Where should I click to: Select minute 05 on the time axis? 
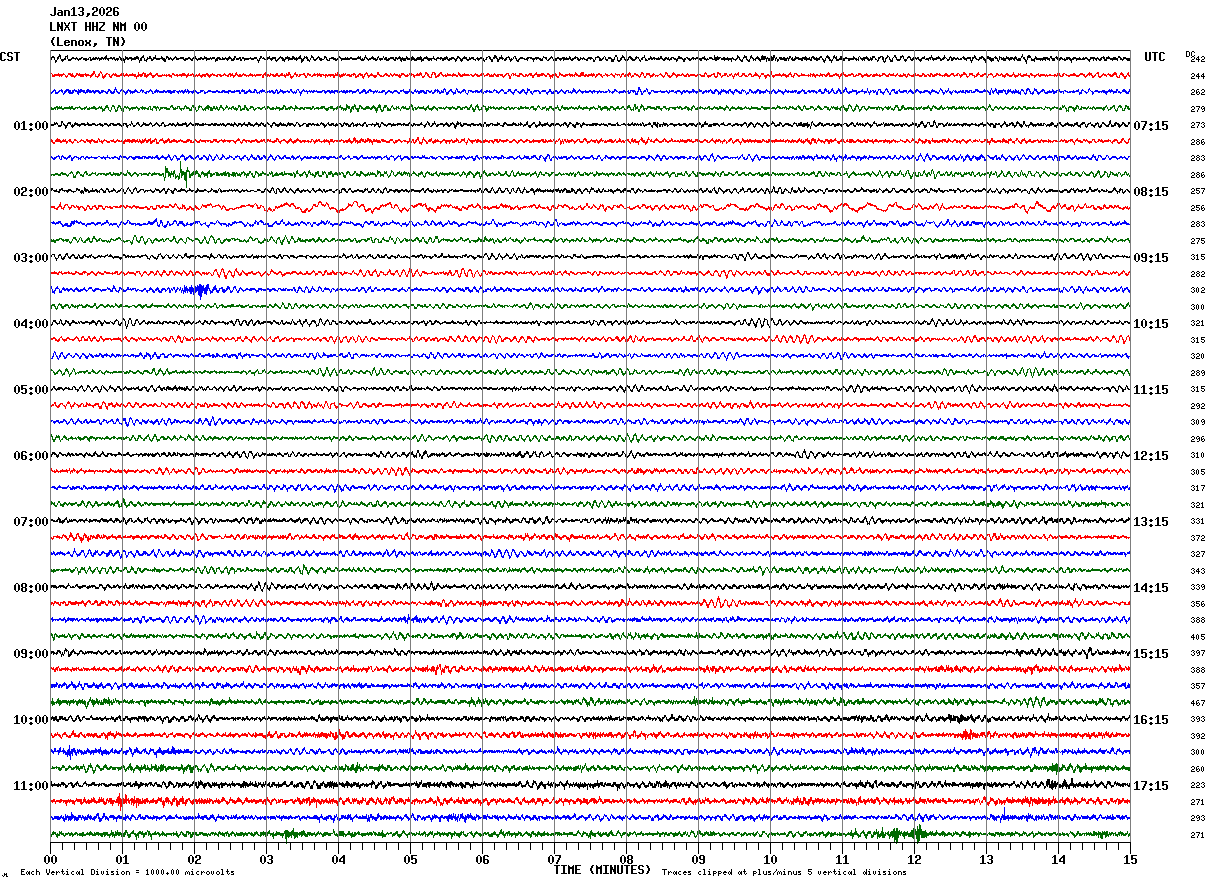[x=410, y=859]
